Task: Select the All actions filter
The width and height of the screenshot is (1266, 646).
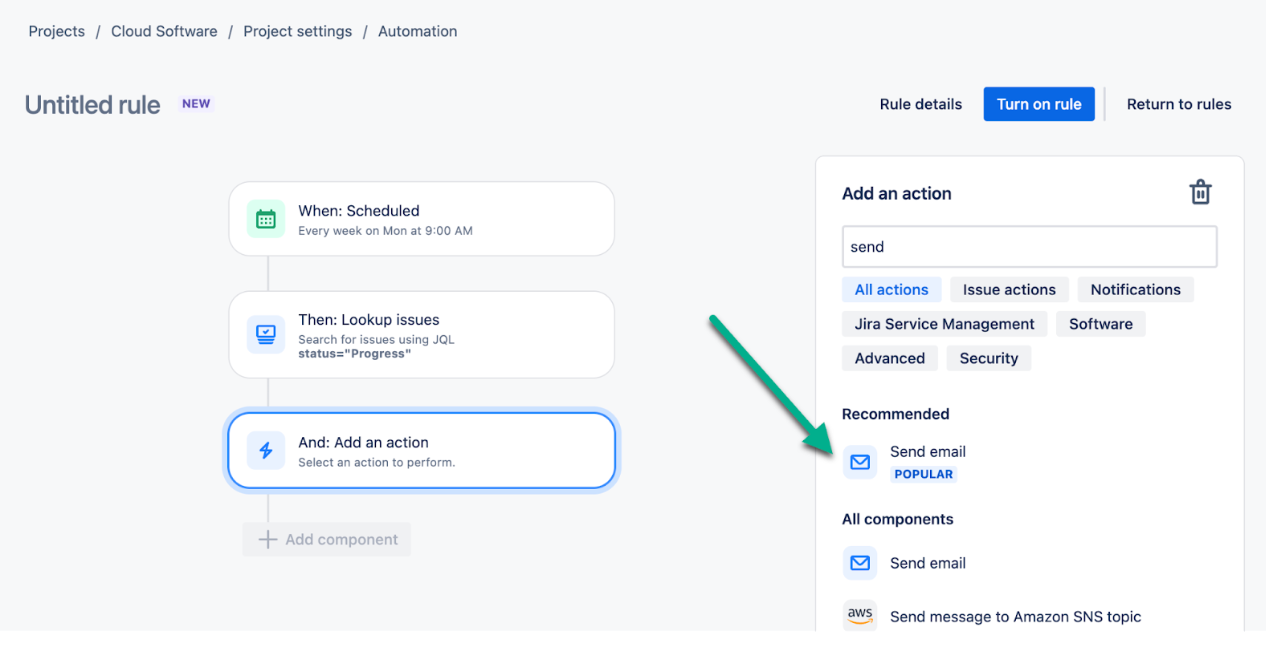Action: point(891,290)
